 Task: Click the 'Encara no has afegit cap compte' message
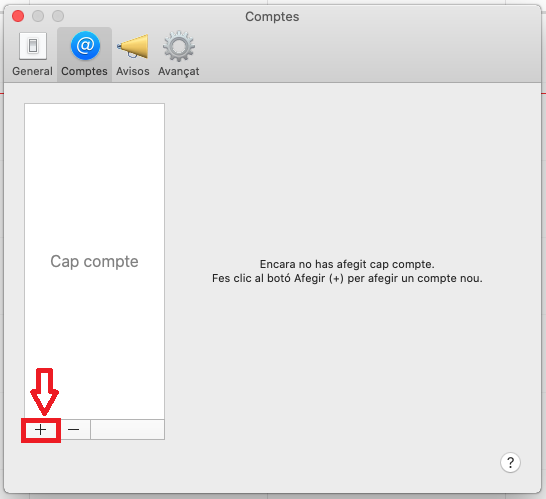point(347,264)
